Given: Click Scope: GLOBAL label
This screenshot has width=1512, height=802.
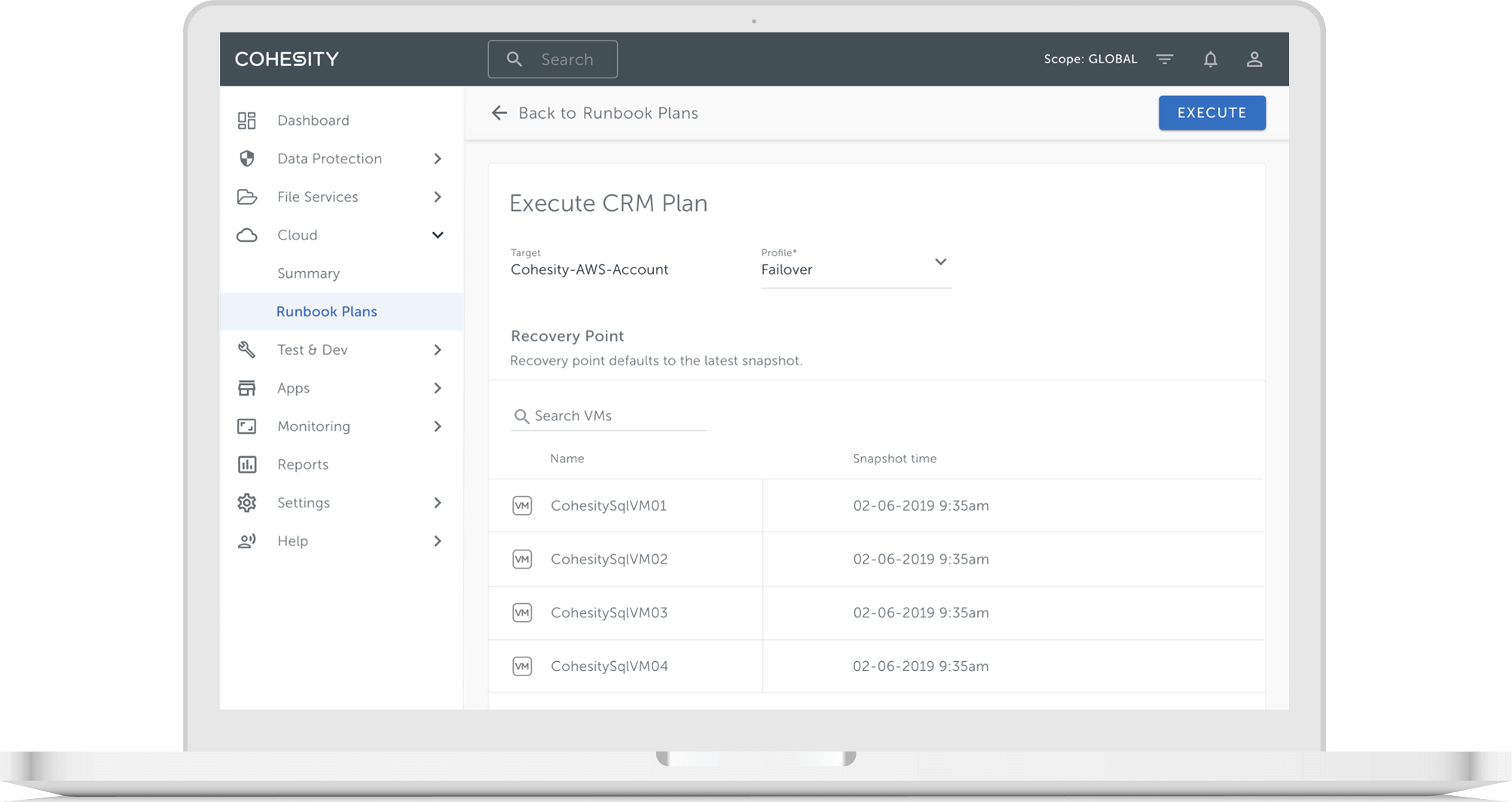Looking at the screenshot, I should point(1090,59).
